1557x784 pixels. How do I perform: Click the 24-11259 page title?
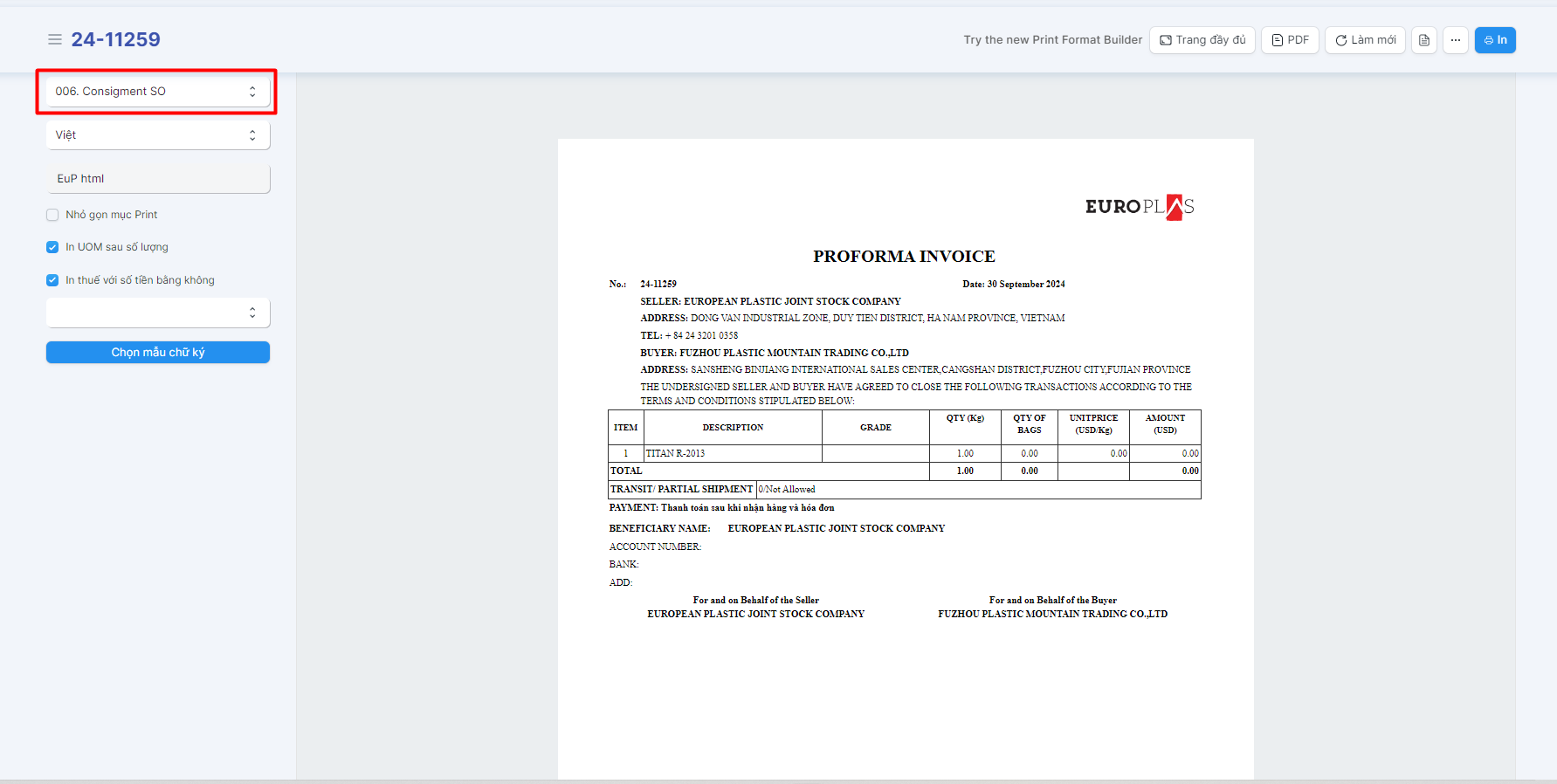tap(115, 39)
